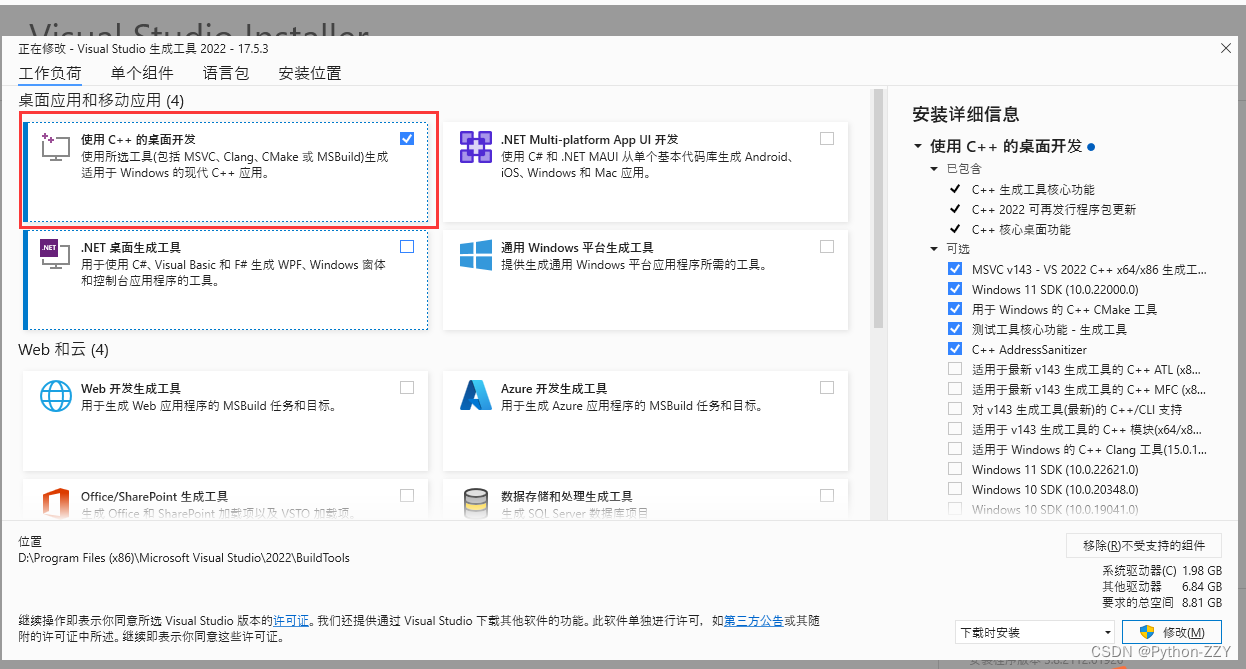
Task: Check Windows 11 SDK (10.0.22621.0) component
Action: click(955, 469)
